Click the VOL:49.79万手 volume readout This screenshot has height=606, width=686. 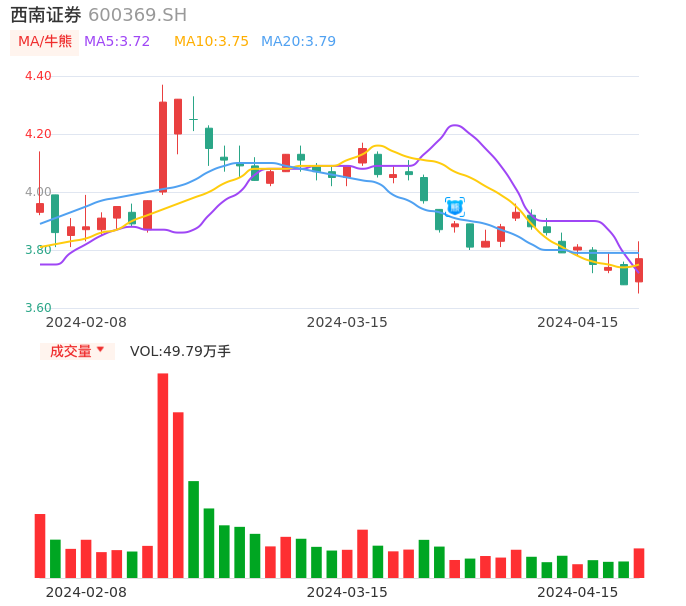pyautogui.click(x=180, y=351)
